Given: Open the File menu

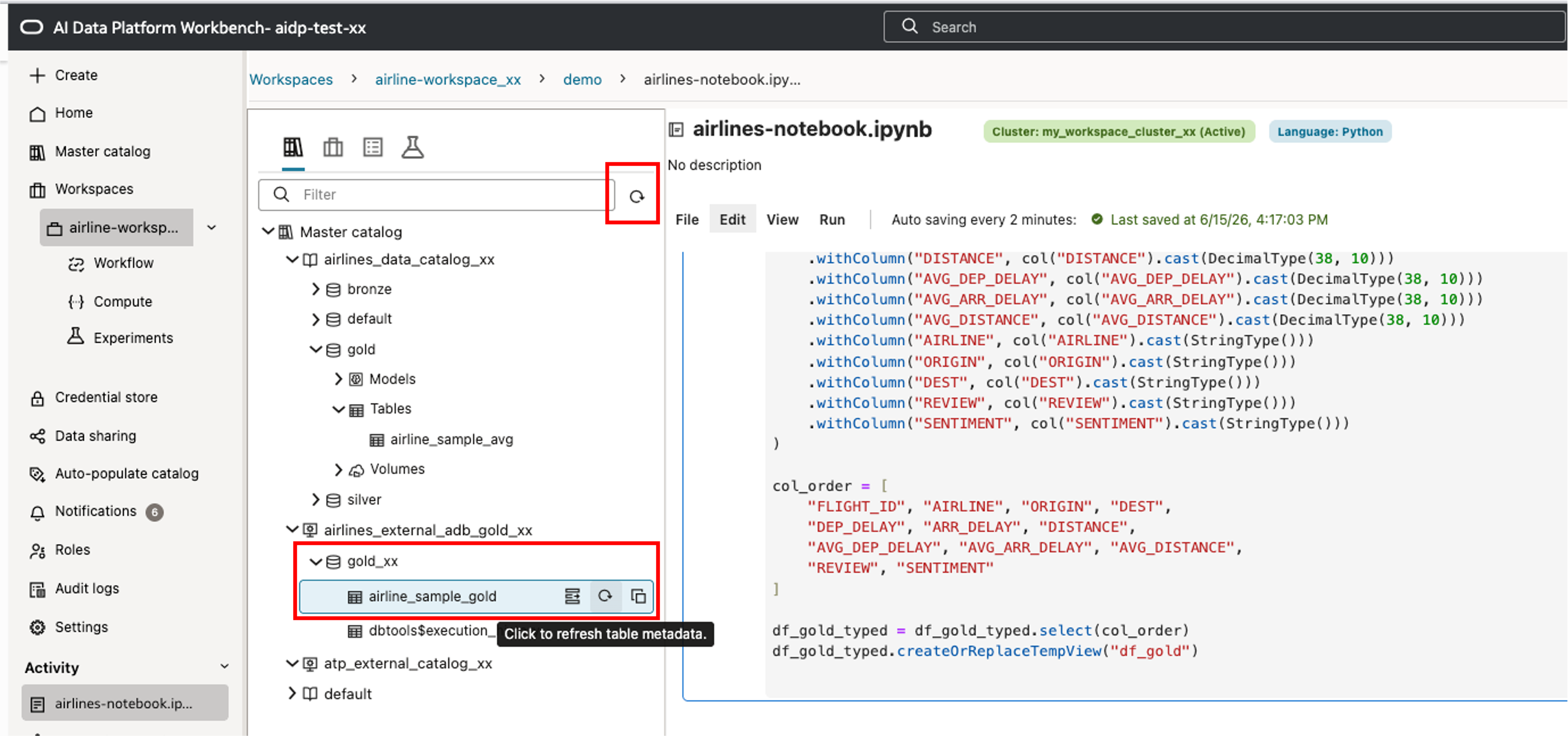Looking at the screenshot, I should [x=687, y=219].
